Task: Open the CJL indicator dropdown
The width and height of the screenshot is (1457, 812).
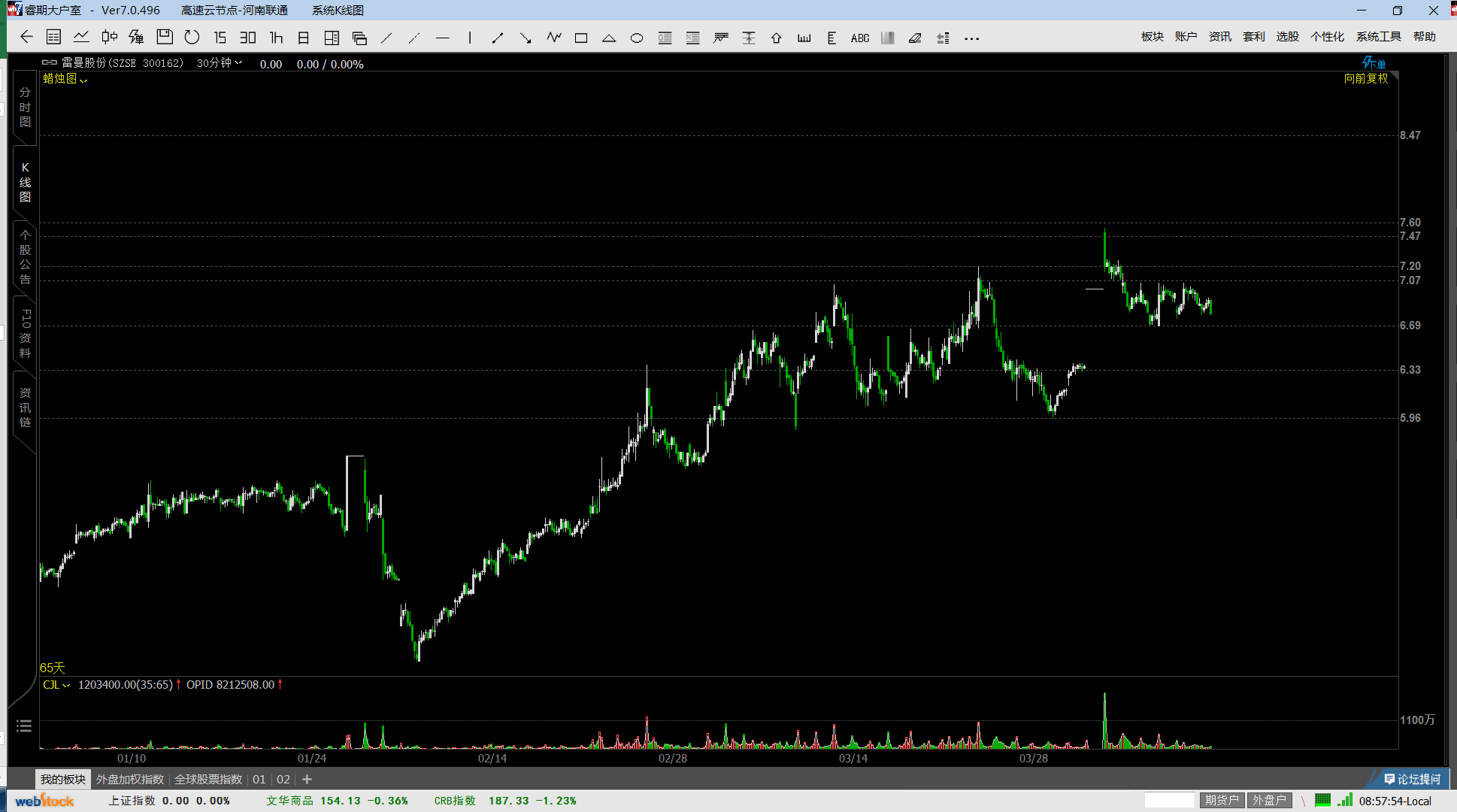Action: 56,685
